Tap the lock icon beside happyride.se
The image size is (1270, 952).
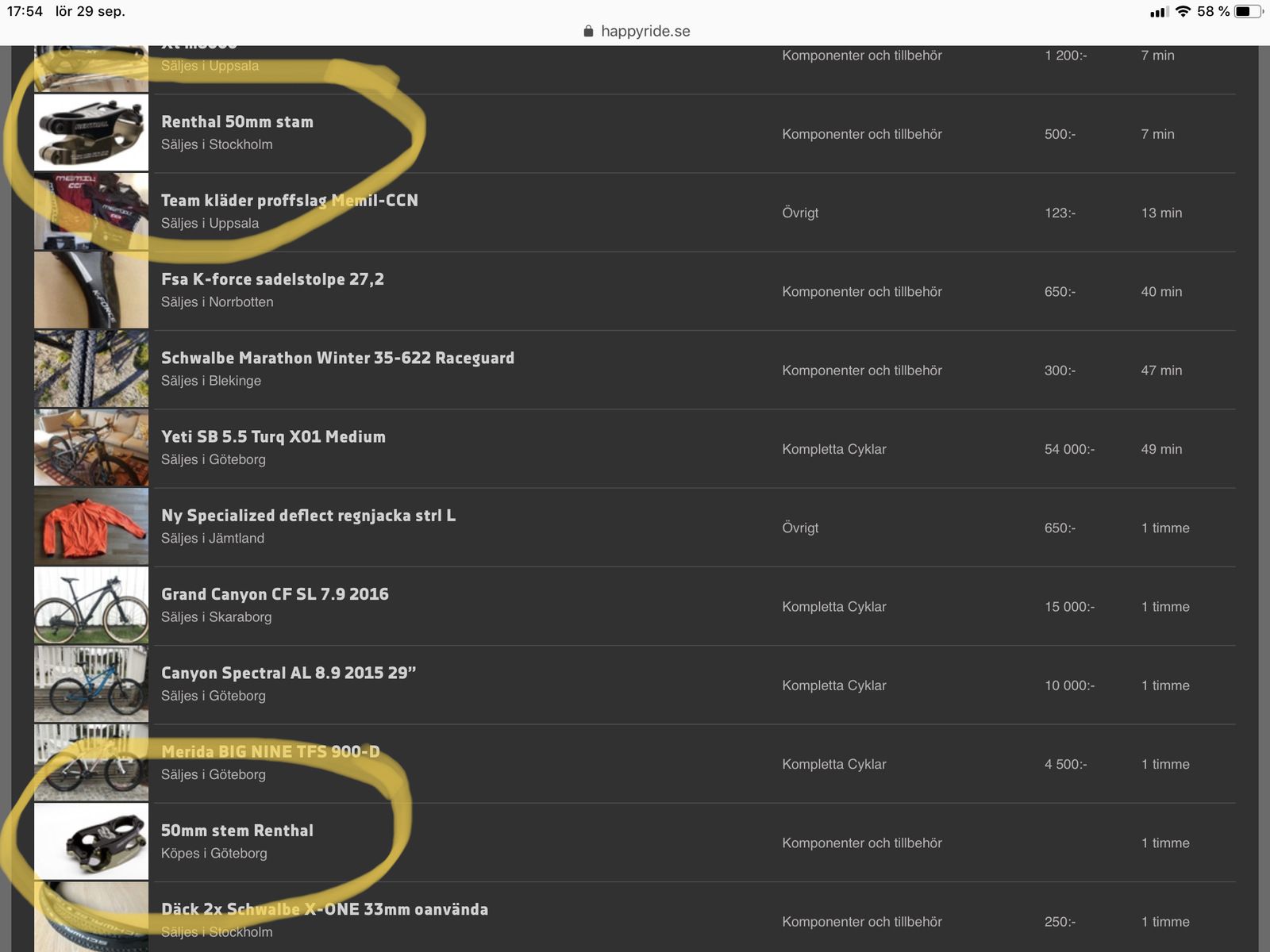[x=588, y=32]
